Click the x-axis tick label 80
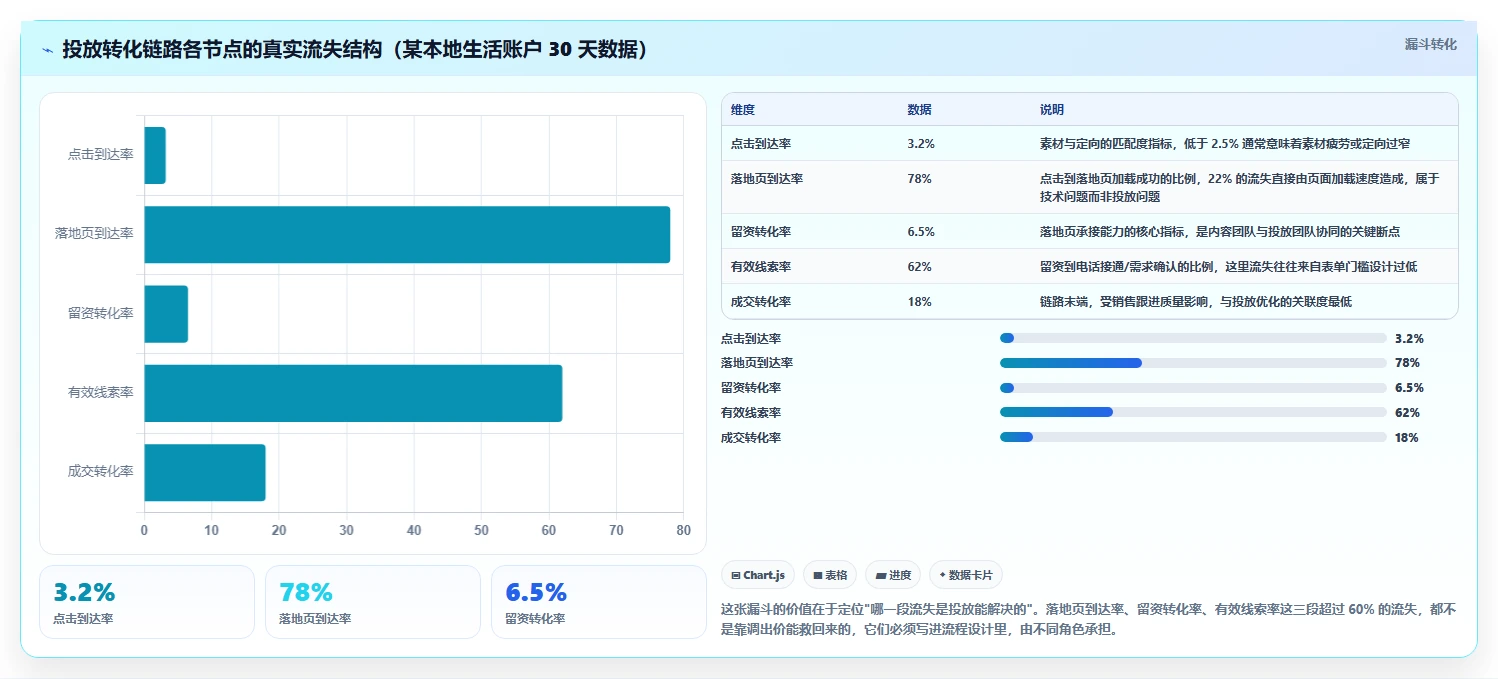The image size is (1498, 679). click(x=683, y=530)
